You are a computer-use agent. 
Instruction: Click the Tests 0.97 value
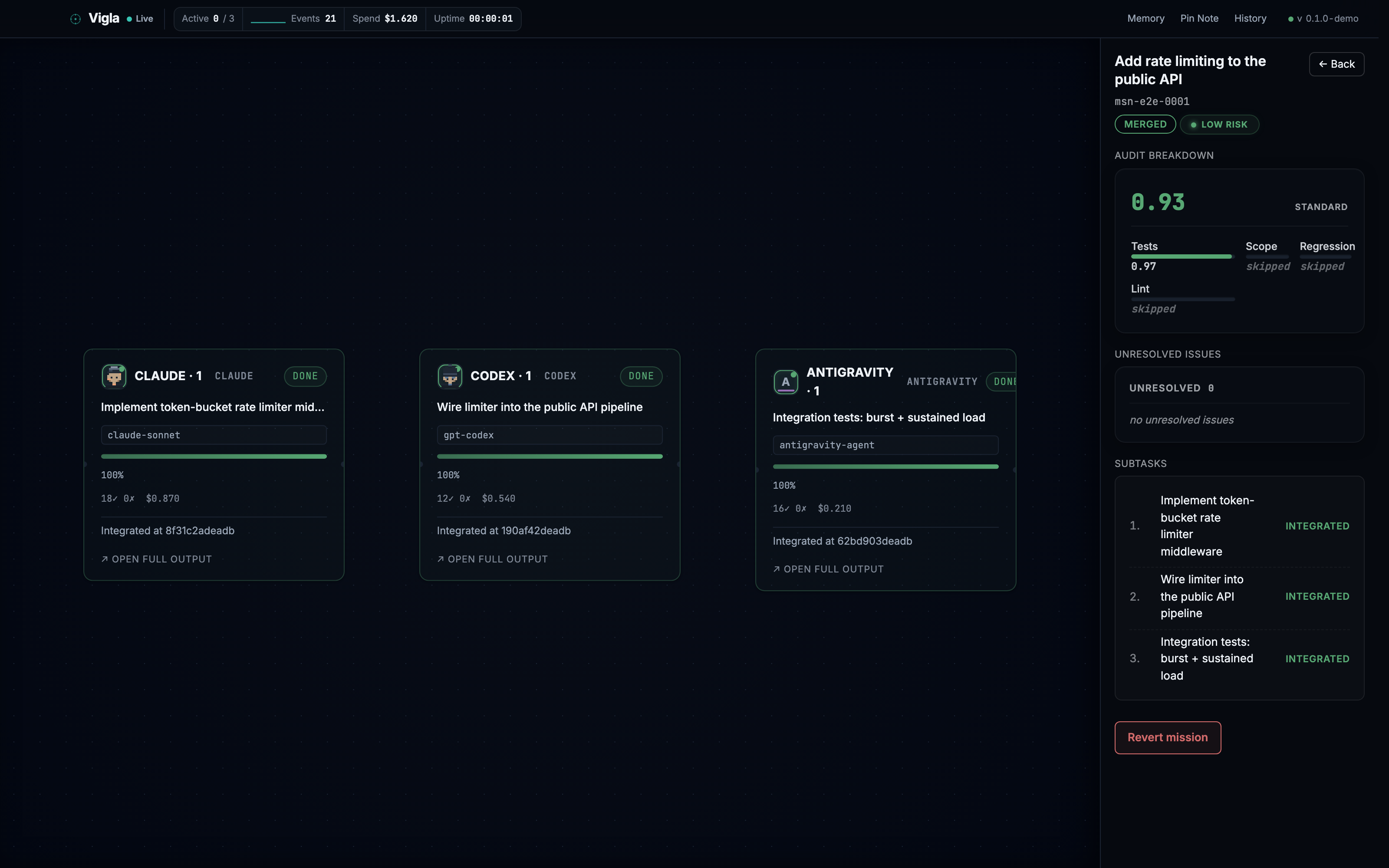point(1143,266)
